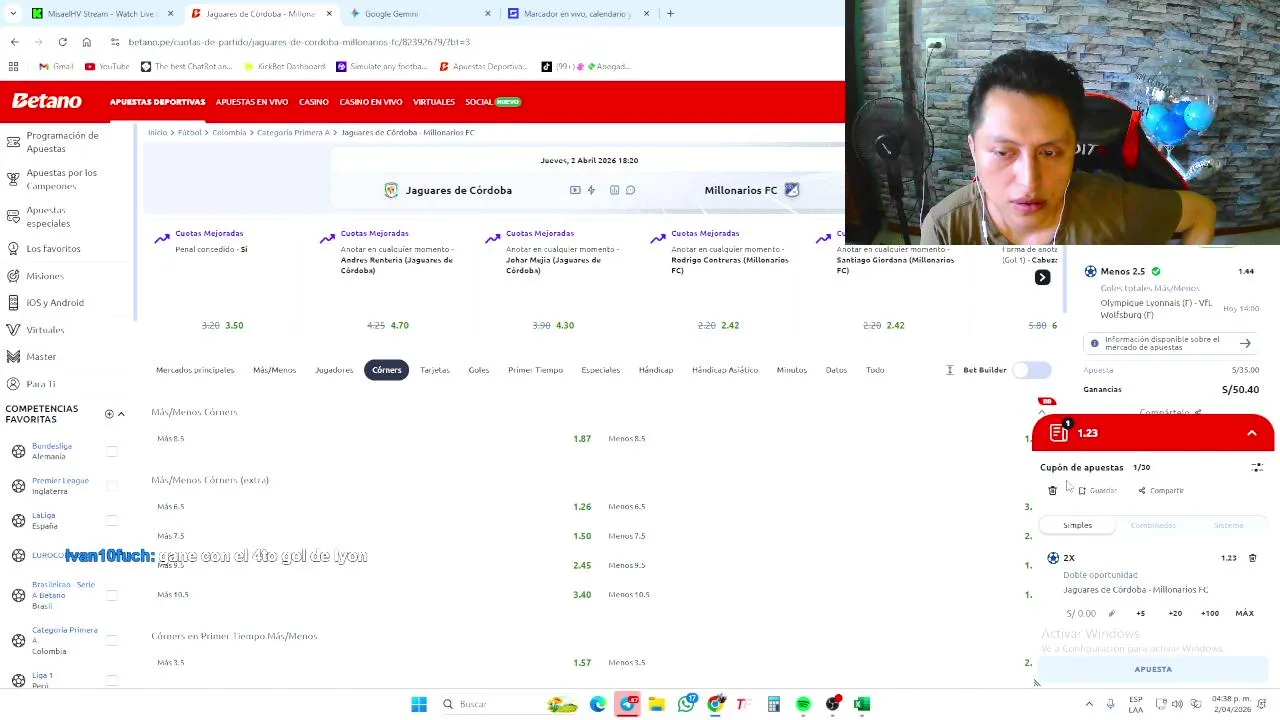This screenshot has width=1280, height=720.
Task: Check the Liga 1 Perú checkbox
Action: point(112,680)
